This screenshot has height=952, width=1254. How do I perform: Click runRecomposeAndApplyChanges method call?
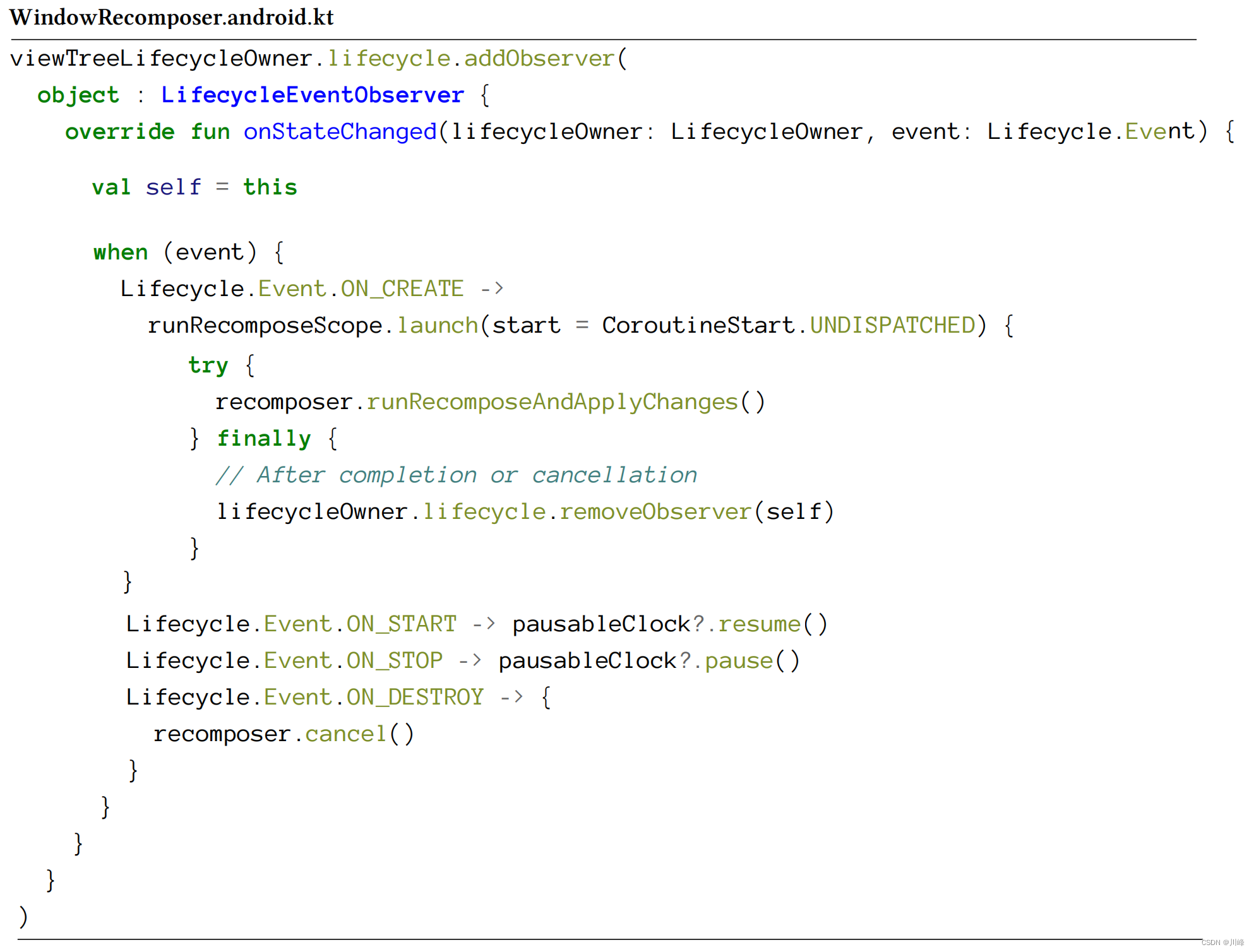coord(552,402)
